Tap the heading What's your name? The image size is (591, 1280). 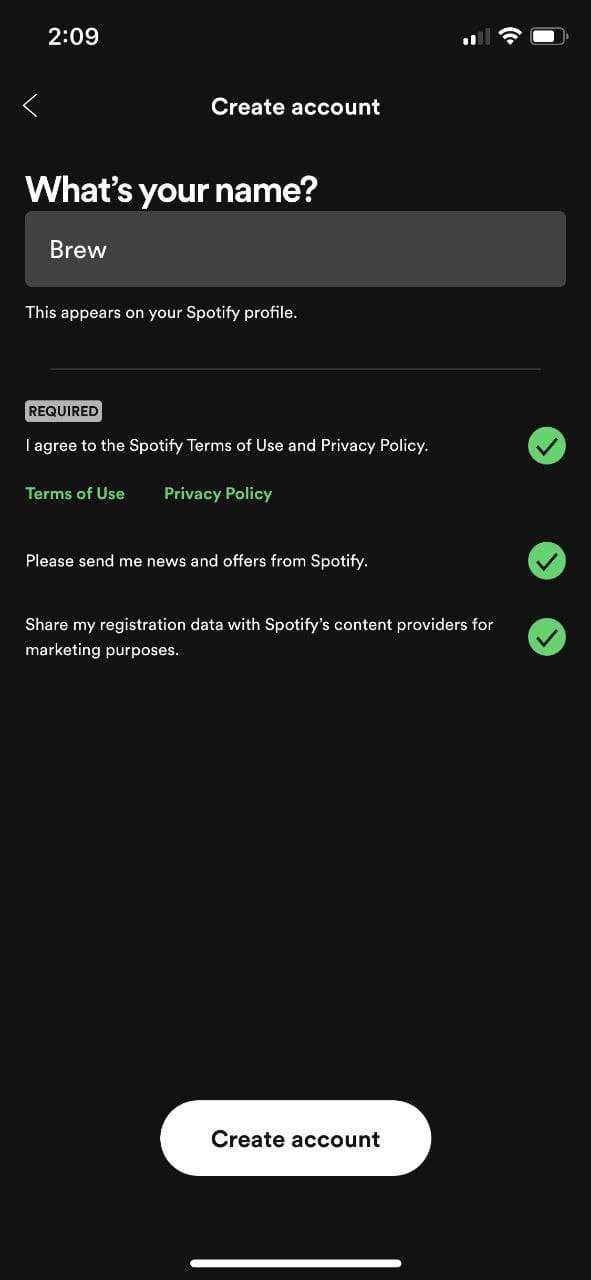click(x=170, y=189)
